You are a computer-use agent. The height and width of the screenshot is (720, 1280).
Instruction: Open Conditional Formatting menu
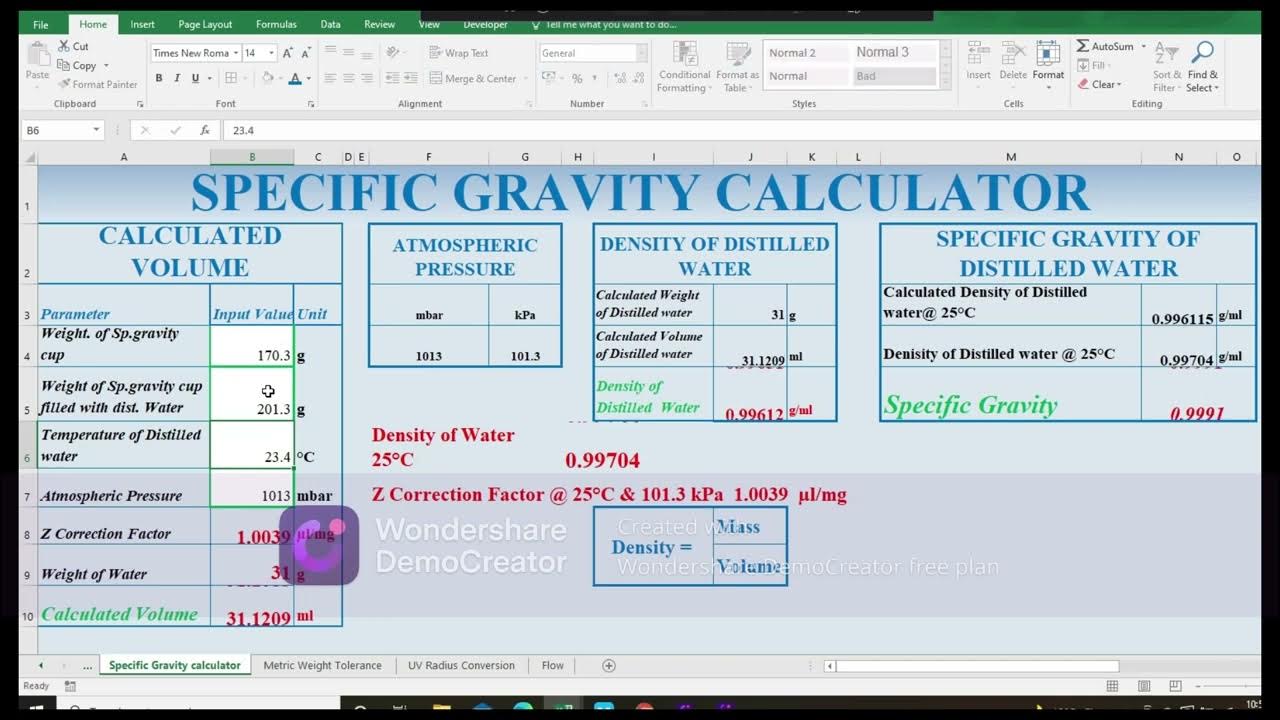point(685,68)
